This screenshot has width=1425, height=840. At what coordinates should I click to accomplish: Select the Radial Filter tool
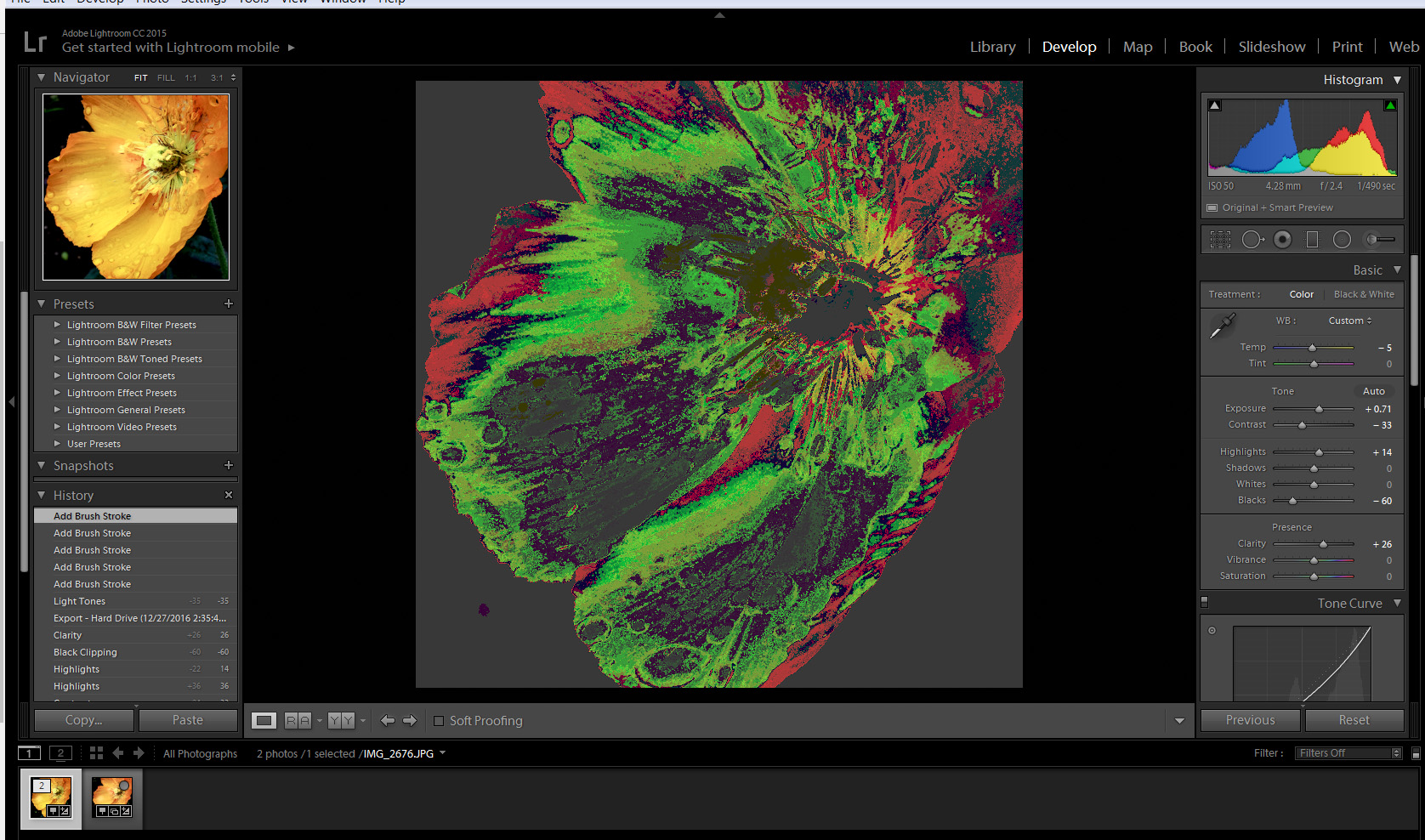point(1342,240)
